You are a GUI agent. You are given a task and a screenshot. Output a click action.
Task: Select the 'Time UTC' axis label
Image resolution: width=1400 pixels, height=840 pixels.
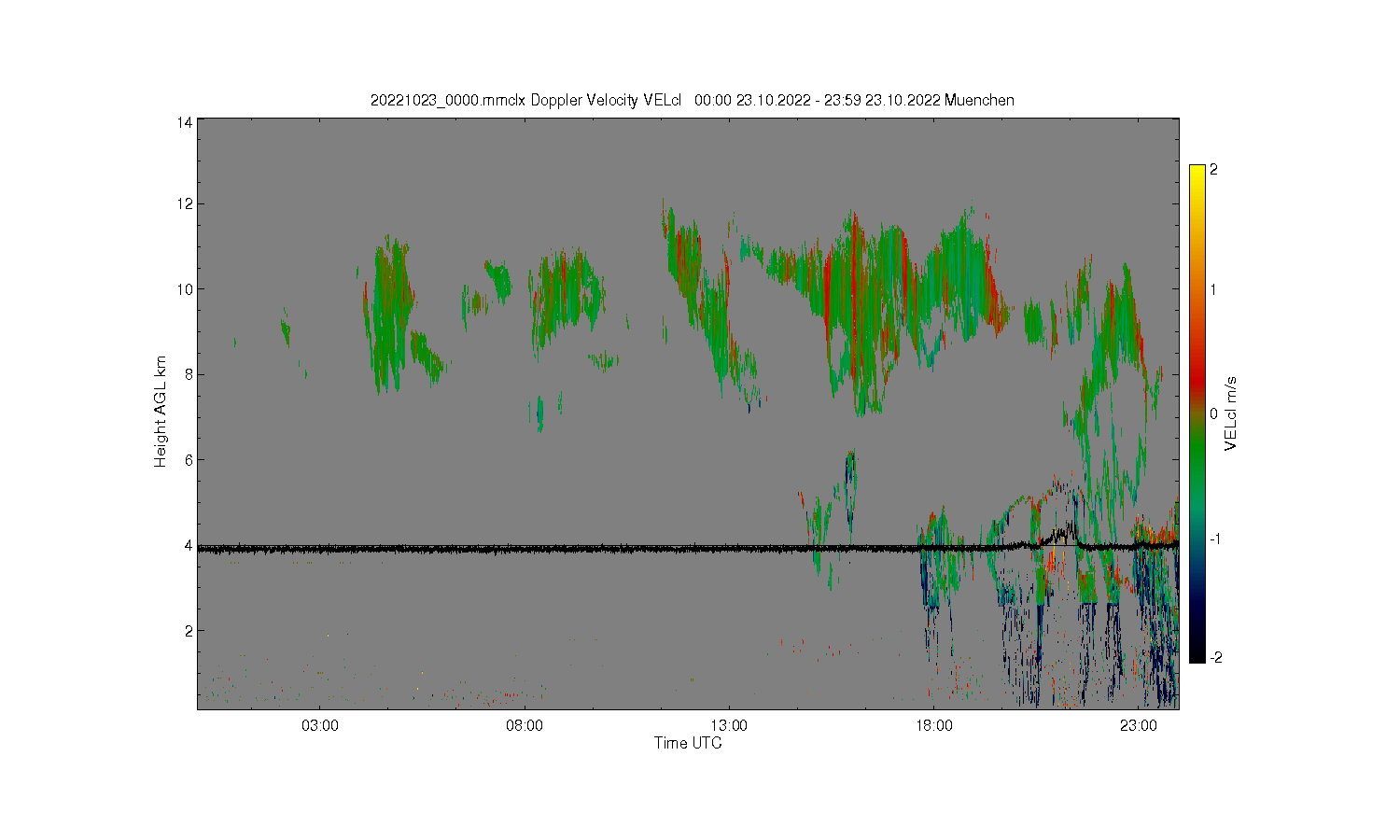tap(688, 743)
